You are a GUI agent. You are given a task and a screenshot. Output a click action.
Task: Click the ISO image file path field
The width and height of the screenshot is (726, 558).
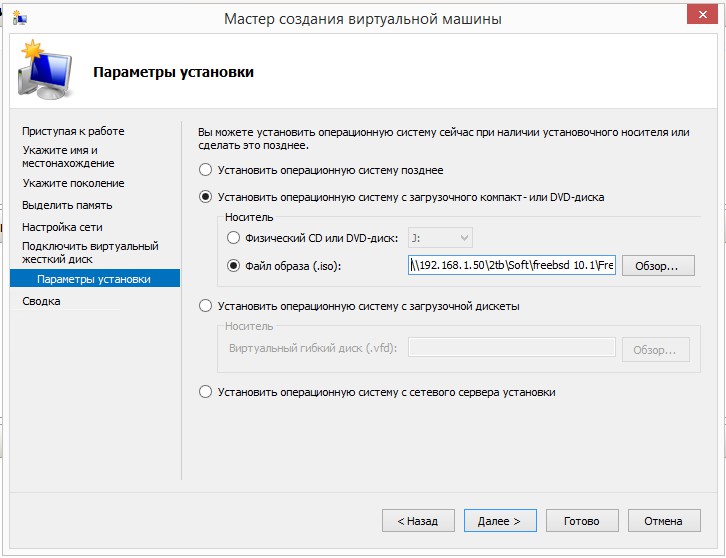(x=512, y=265)
